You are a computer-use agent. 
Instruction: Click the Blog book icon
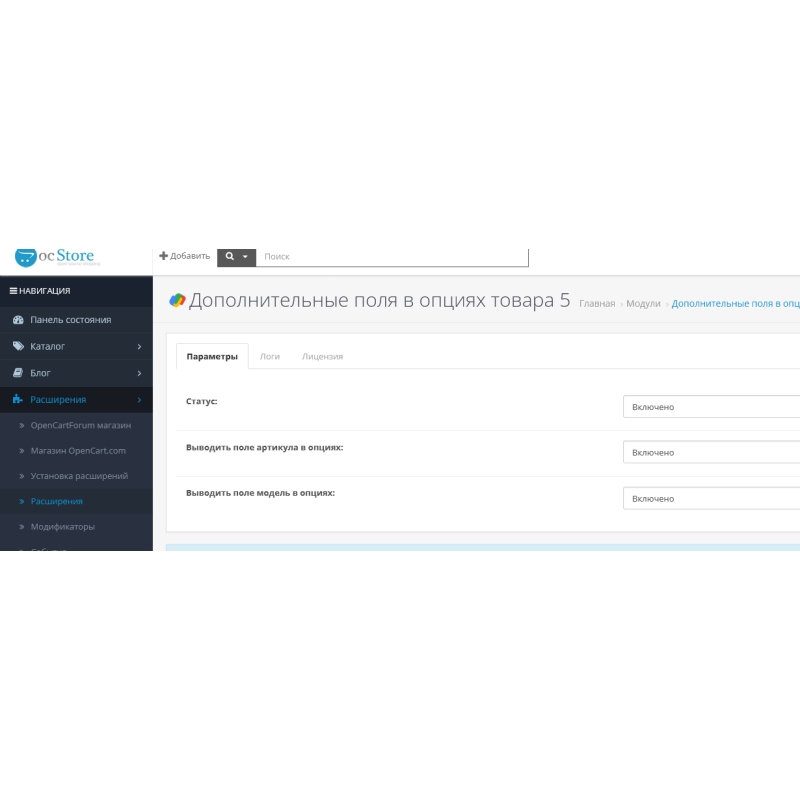[x=17, y=373]
